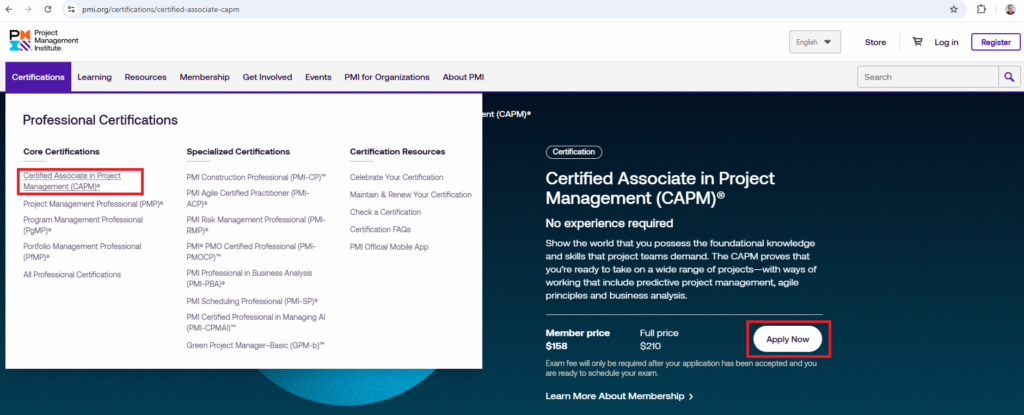Open the English language dropdown
The image size is (1024, 415).
pos(815,42)
